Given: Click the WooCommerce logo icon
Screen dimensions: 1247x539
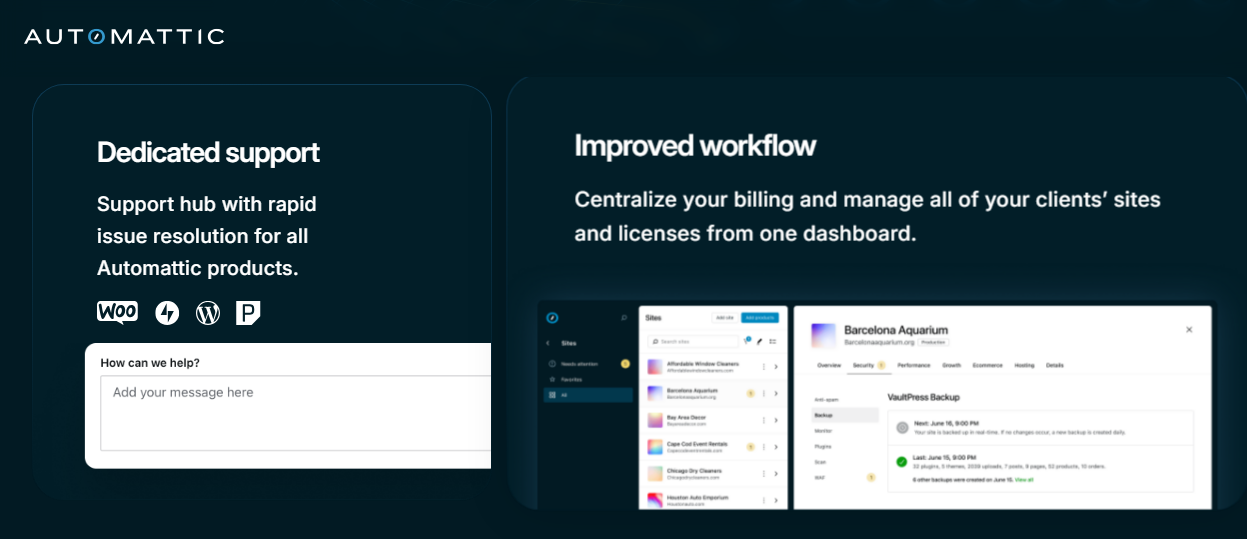Looking at the screenshot, I should tap(117, 312).
